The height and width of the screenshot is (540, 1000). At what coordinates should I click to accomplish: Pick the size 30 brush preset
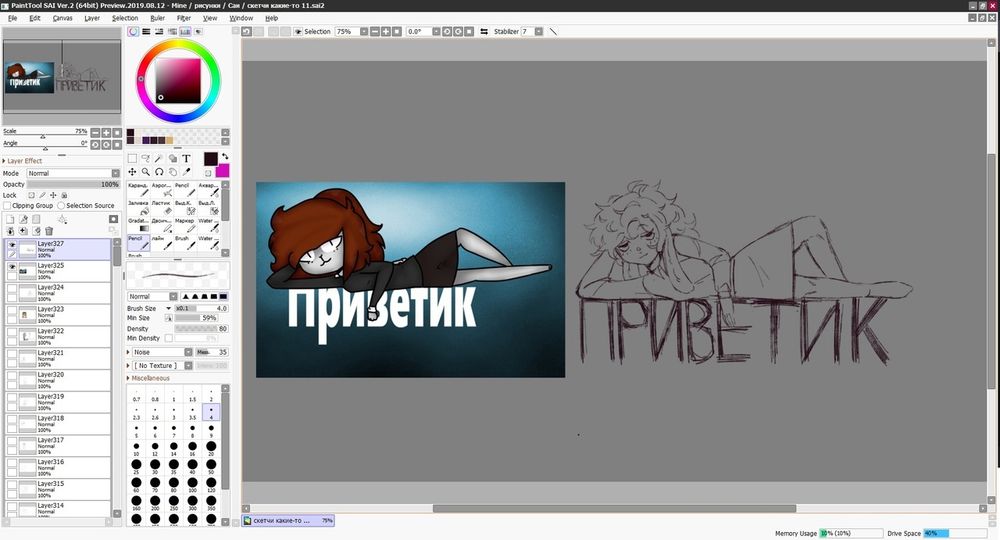(155, 466)
